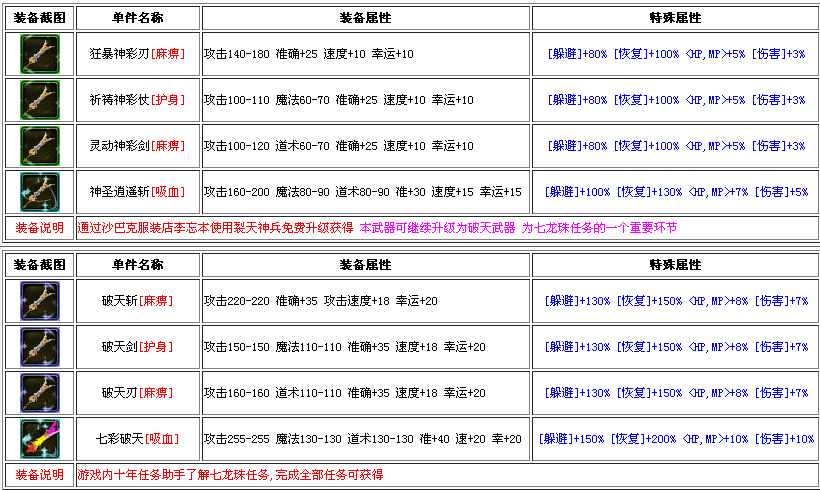This screenshot has height=490, width=820.
Task: Click the 祈祷神彩杖 staff icon
Action: pyautogui.click(x=39, y=100)
